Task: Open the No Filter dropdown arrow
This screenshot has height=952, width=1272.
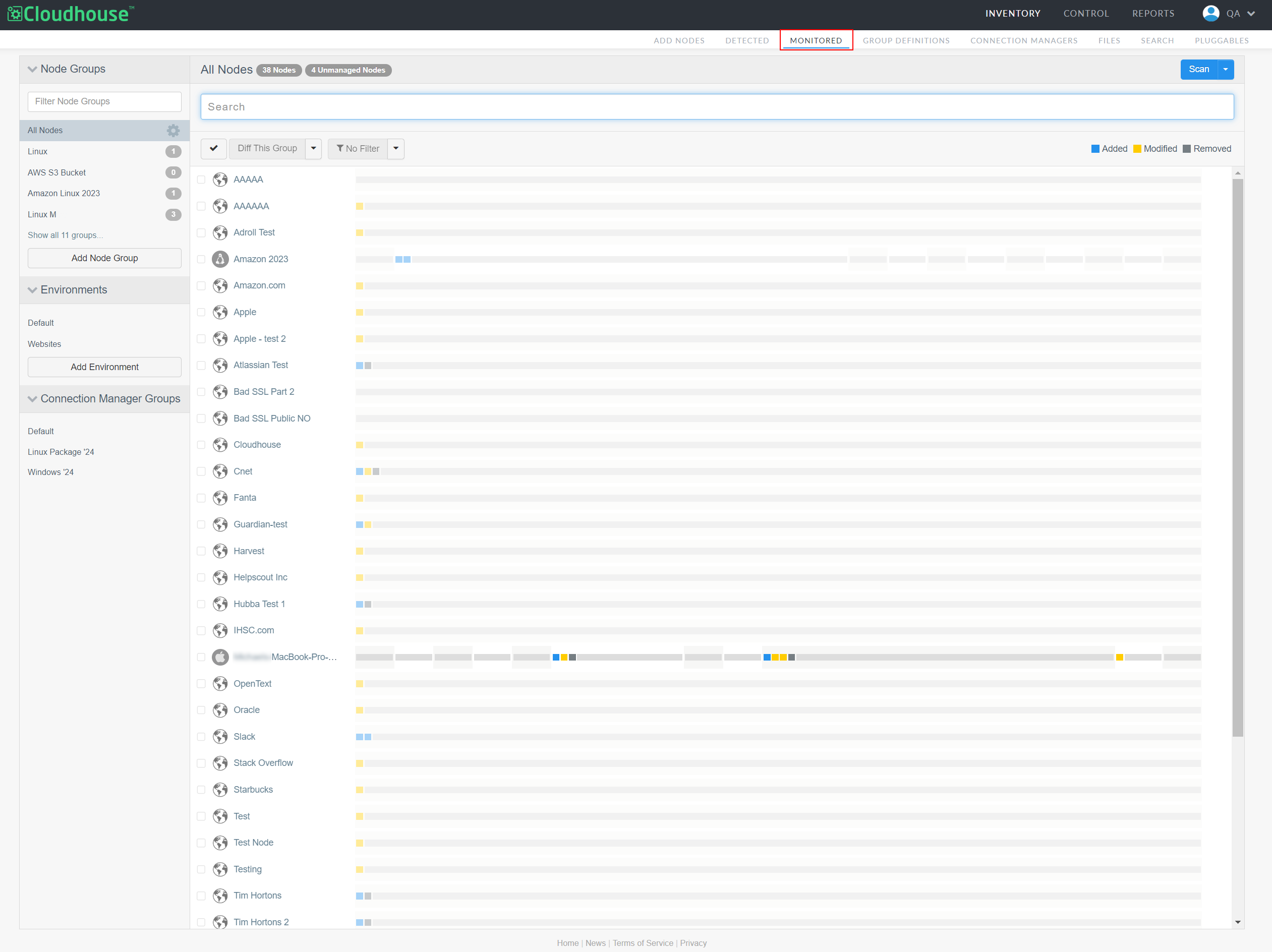Action: click(x=395, y=148)
